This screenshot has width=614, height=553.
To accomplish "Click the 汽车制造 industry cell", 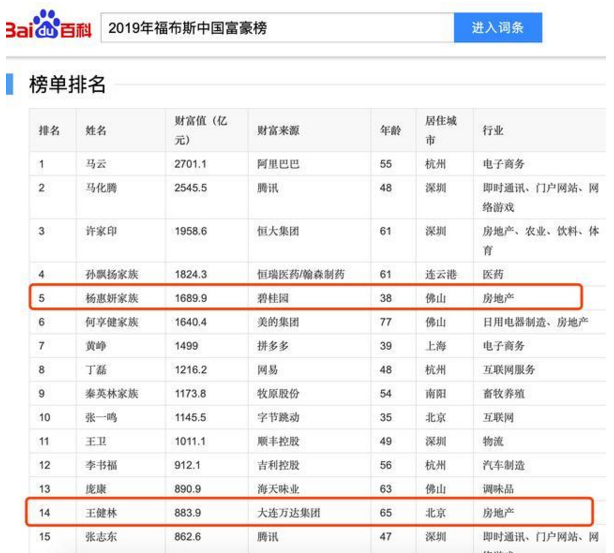I will pyautogui.click(x=504, y=465).
